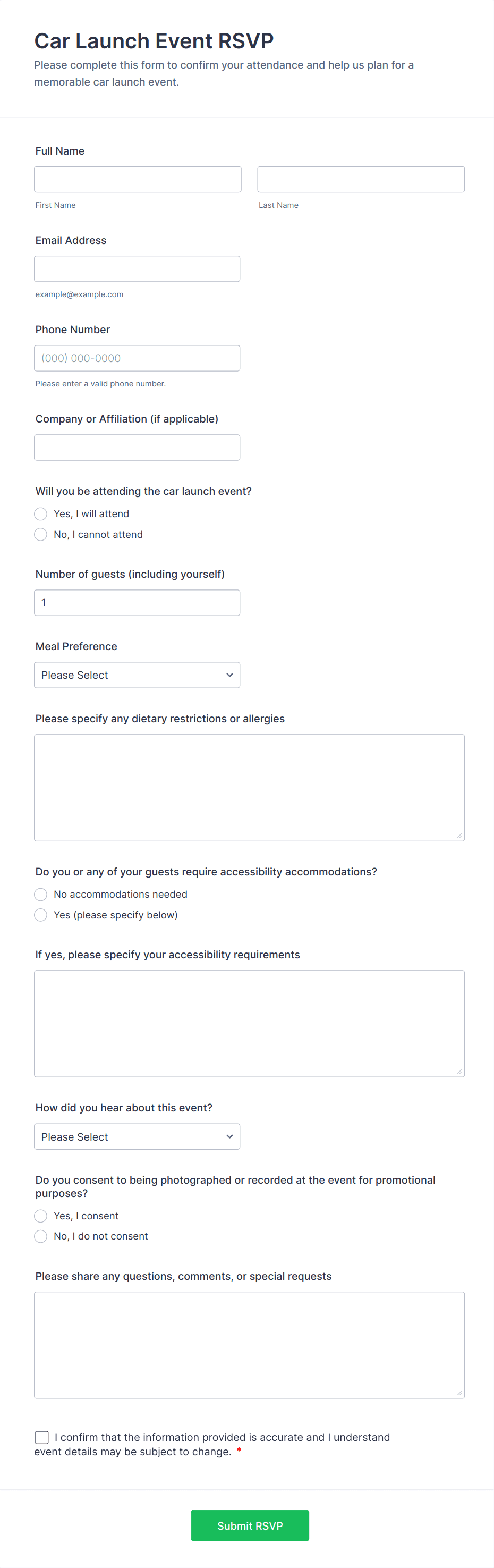Select 'Yes, I consent' radio button
This screenshot has width=494, height=1568.
(x=41, y=1216)
